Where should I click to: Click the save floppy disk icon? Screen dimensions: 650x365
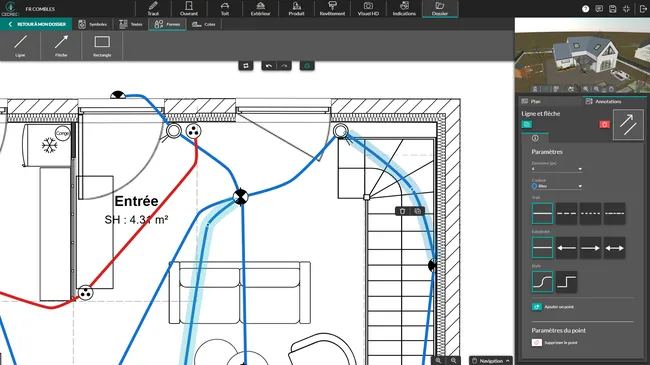pos(613,9)
